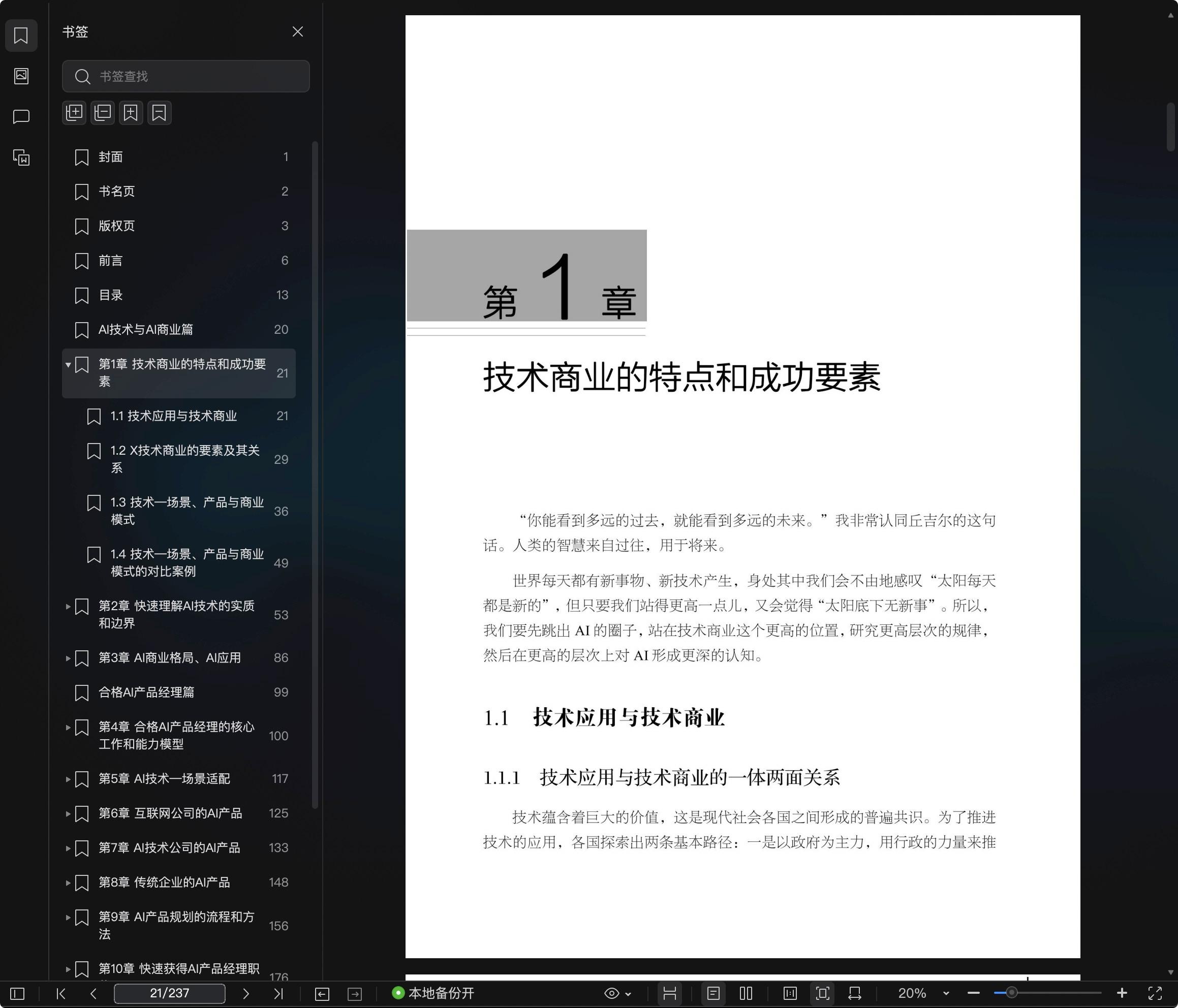This screenshot has height=1008, width=1178.
Task: Open the bookmarks panel icon in sidebar
Action: click(21, 35)
